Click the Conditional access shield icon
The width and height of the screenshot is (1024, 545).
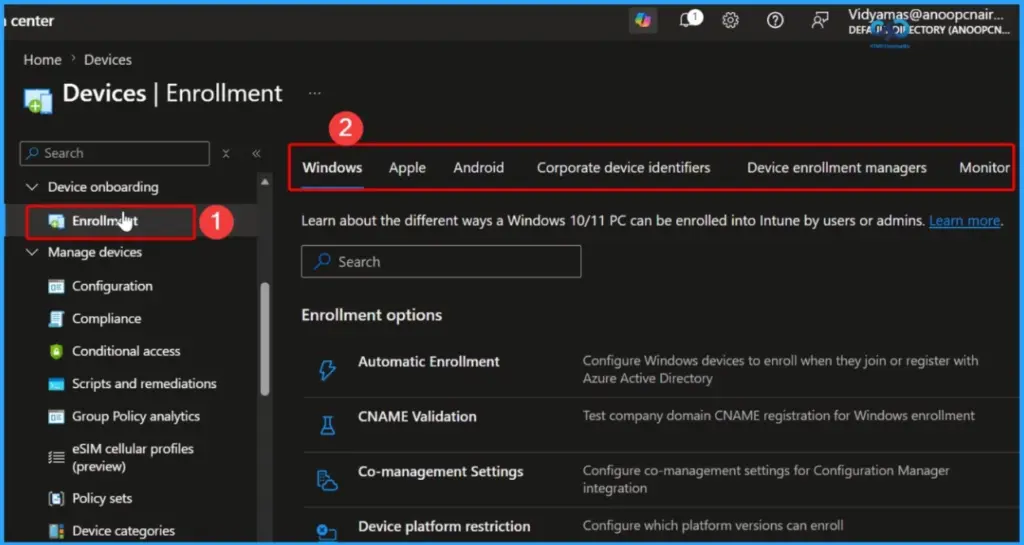[57, 351]
